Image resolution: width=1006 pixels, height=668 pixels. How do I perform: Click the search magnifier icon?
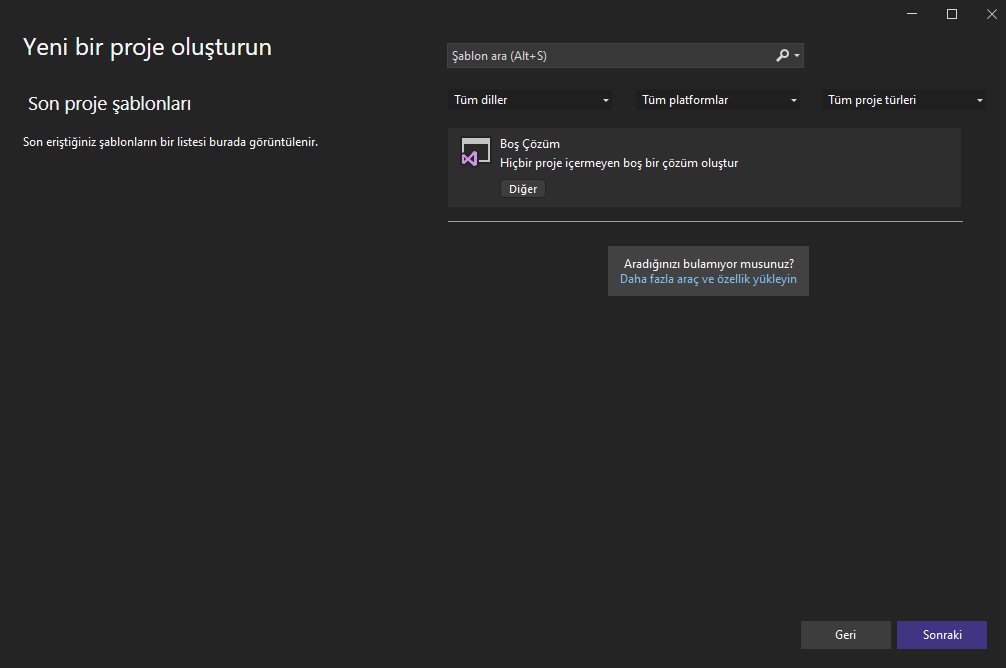(782, 56)
